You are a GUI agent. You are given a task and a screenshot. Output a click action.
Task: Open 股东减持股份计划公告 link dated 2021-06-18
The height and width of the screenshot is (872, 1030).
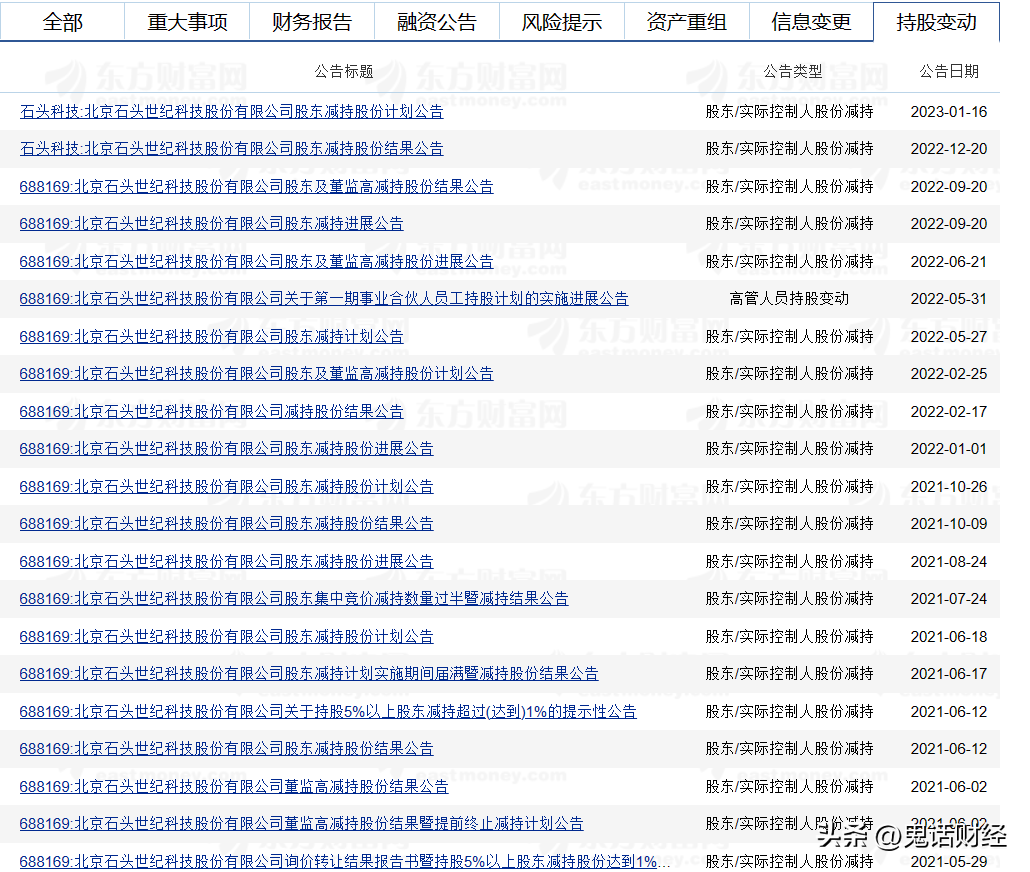tap(227, 636)
